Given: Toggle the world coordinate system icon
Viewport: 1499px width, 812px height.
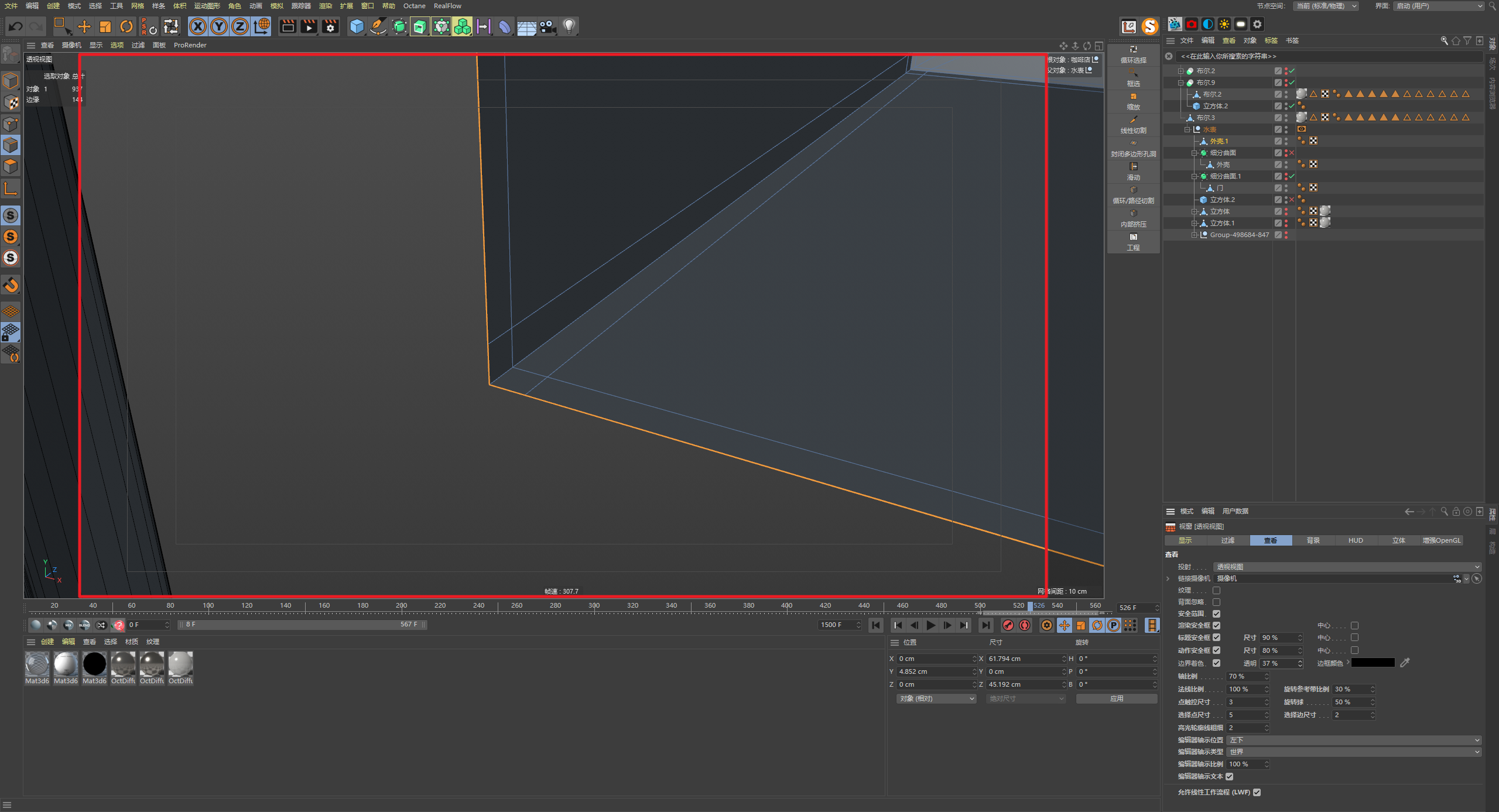Looking at the screenshot, I should point(262,26).
